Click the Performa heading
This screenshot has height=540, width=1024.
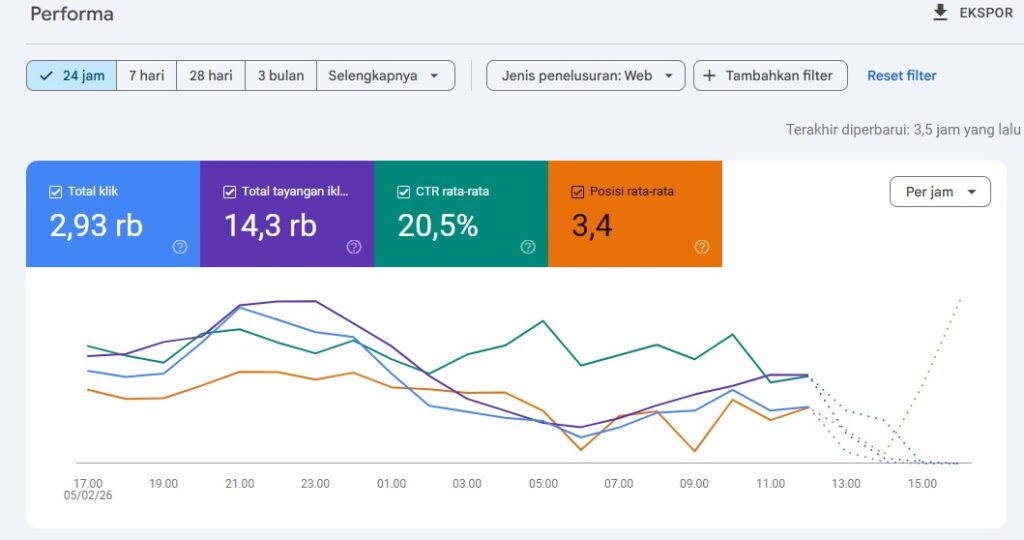(x=72, y=14)
